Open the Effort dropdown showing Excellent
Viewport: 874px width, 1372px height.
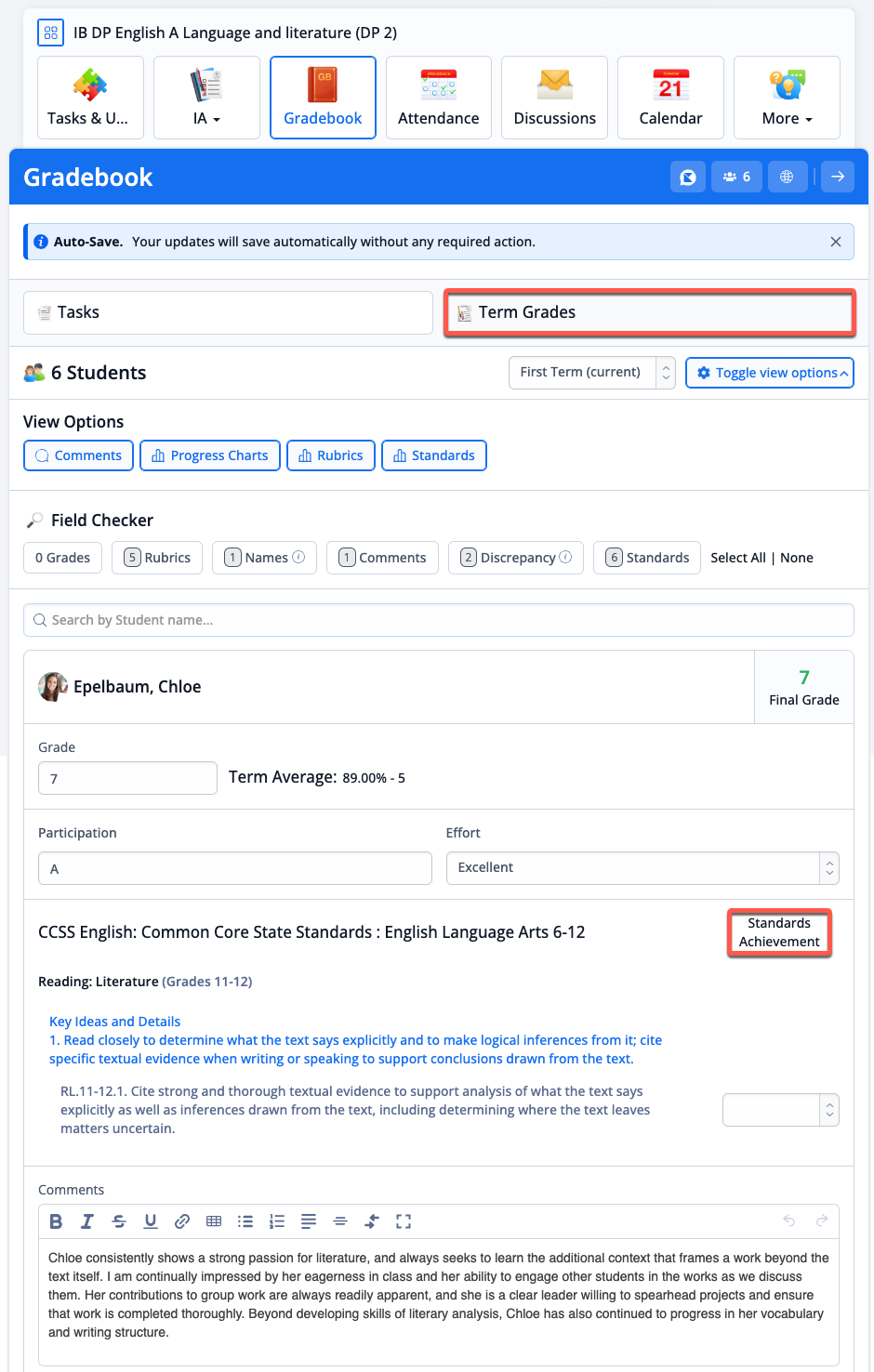642,867
